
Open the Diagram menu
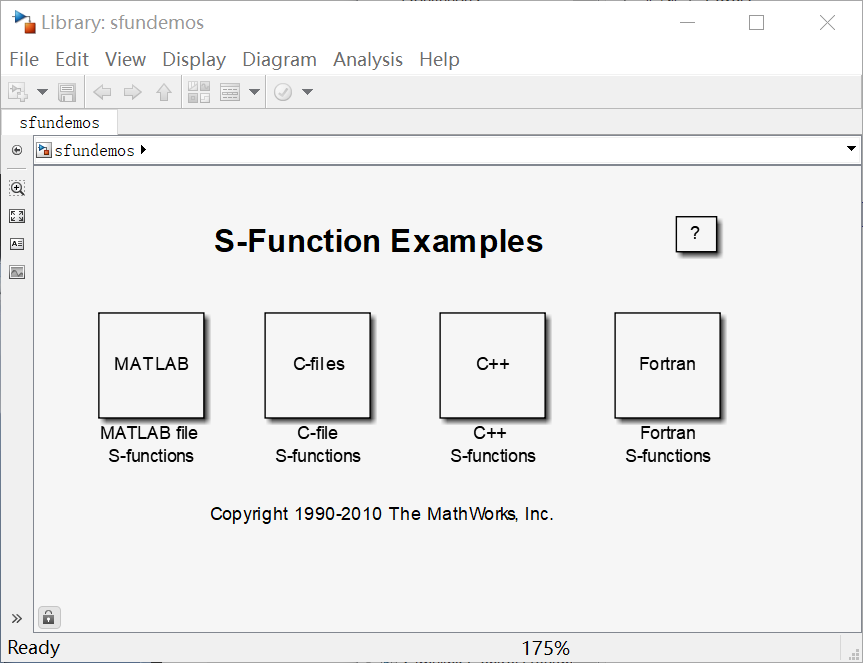click(279, 60)
